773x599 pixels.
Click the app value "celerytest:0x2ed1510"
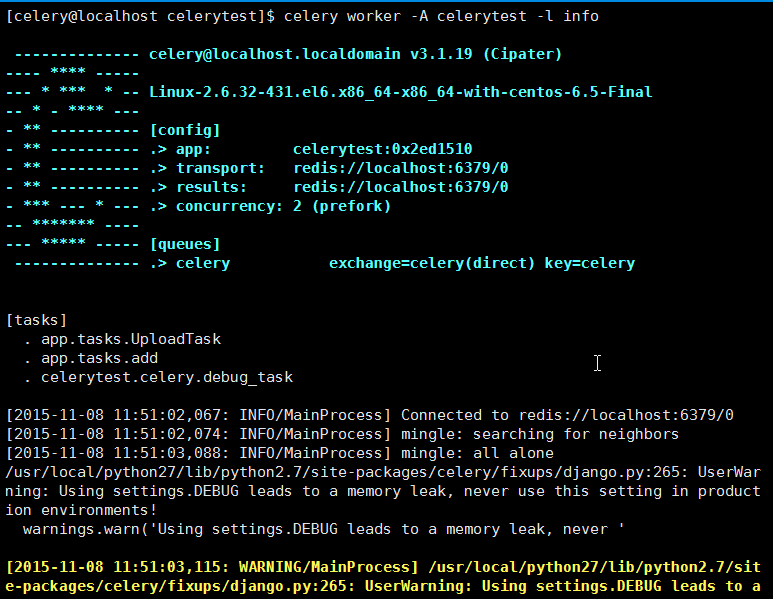pos(383,149)
